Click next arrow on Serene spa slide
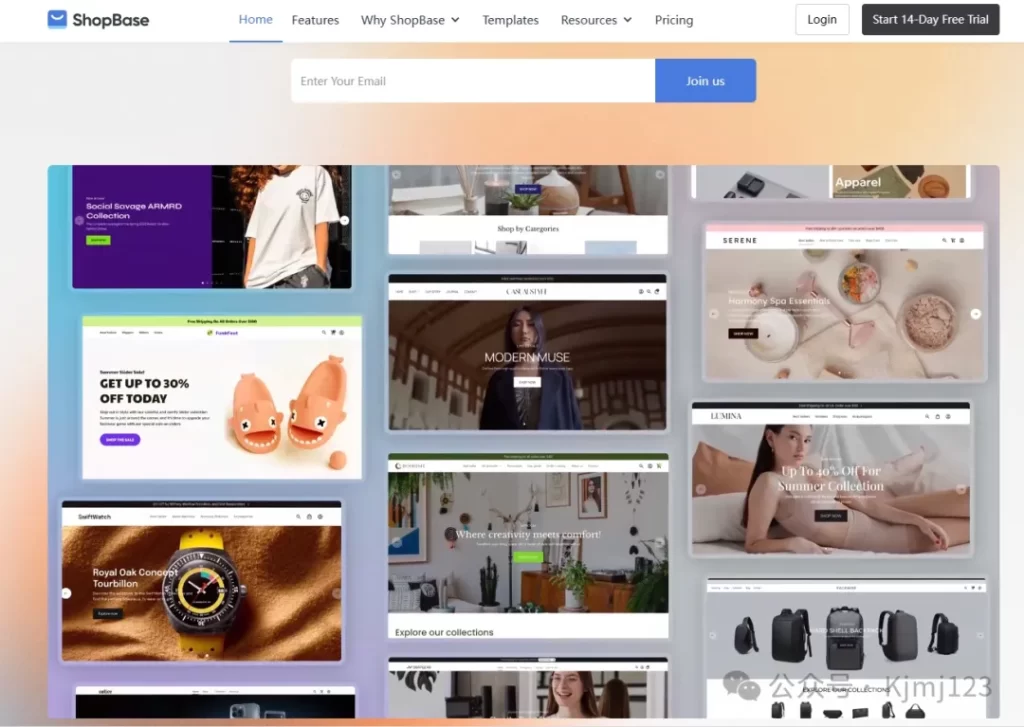Image resolution: width=1024 pixels, height=727 pixels. [975, 314]
